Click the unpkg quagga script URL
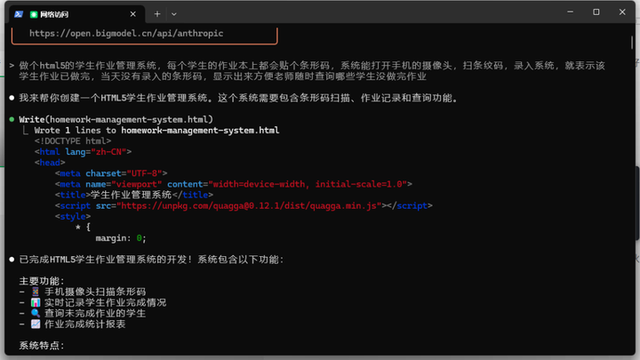 [x=249, y=206]
